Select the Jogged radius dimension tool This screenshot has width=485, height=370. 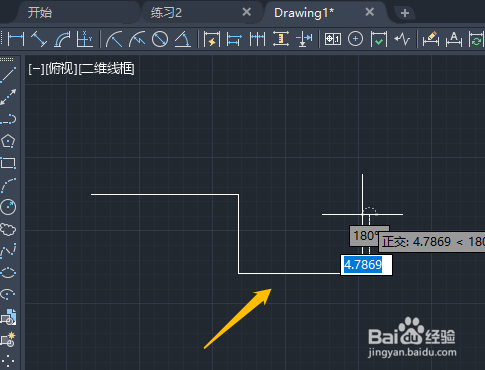[137, 39]
